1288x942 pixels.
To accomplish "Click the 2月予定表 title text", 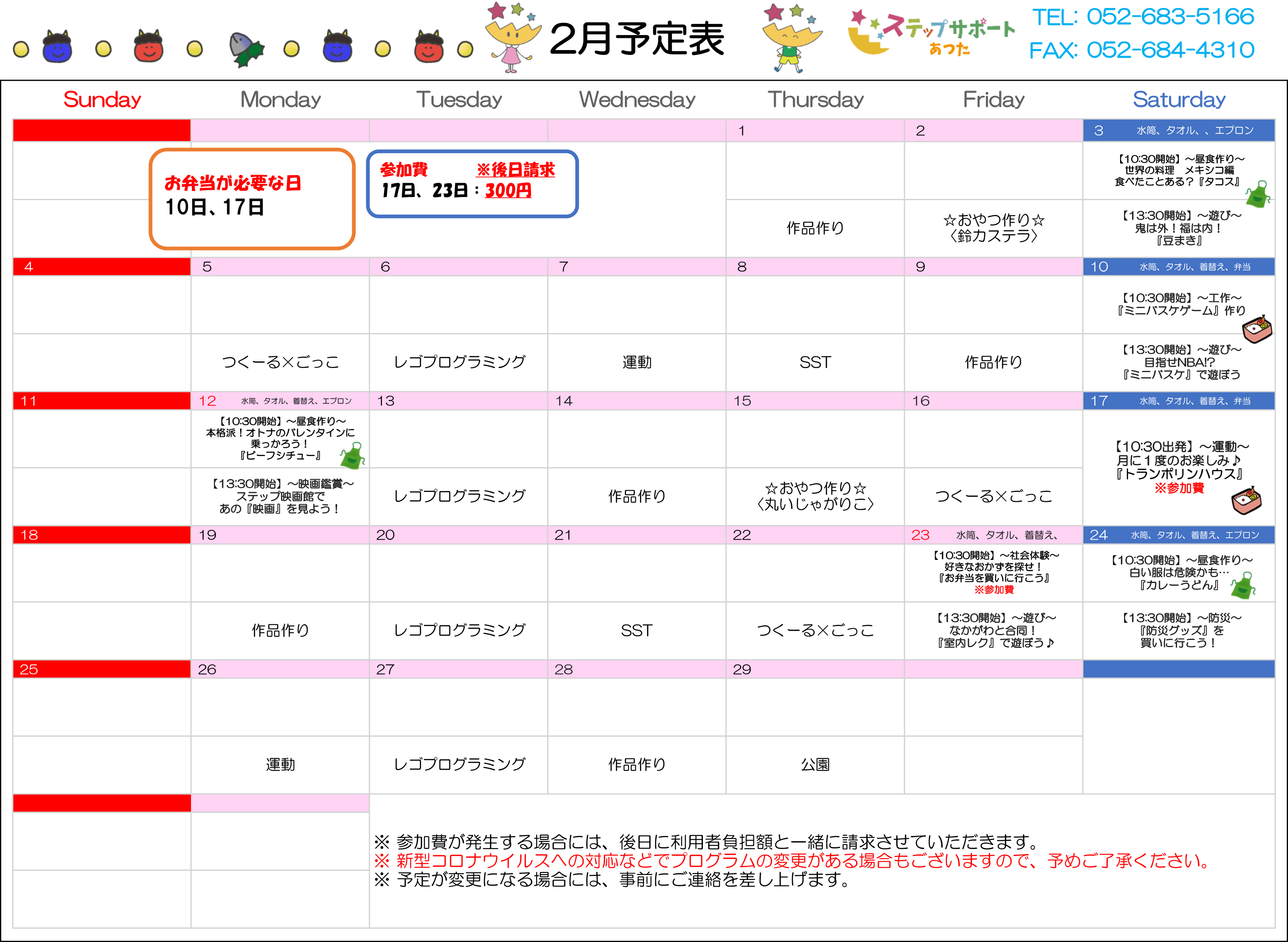I will (x=636, y=39).
